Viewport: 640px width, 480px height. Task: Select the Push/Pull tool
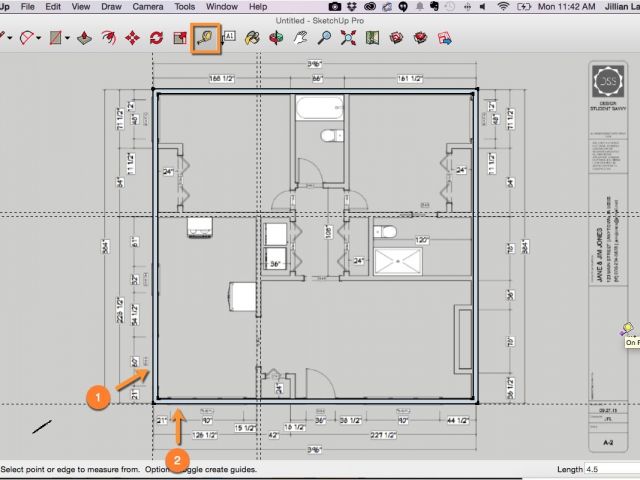(86, 39)
